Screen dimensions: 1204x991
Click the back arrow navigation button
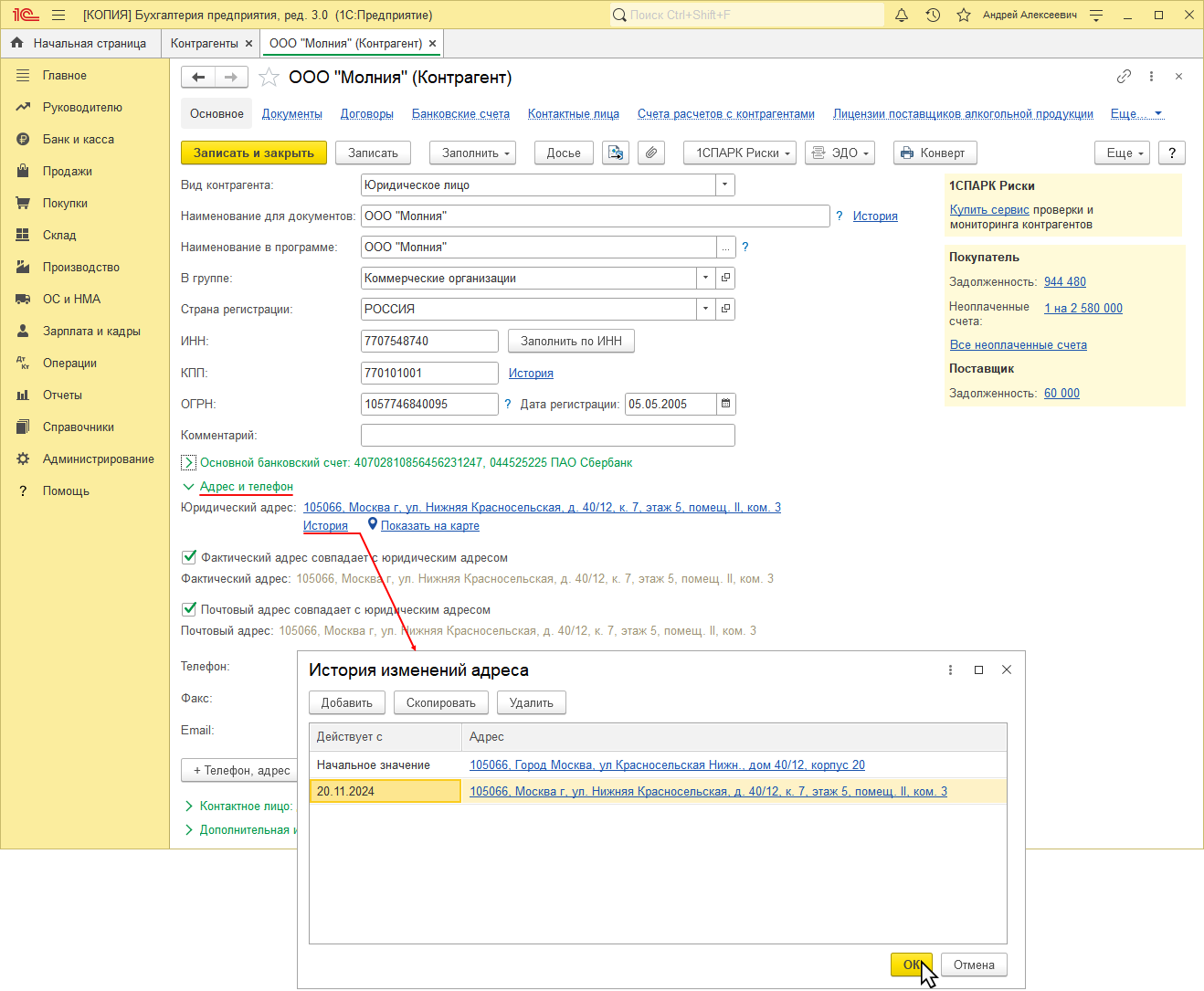198,78
